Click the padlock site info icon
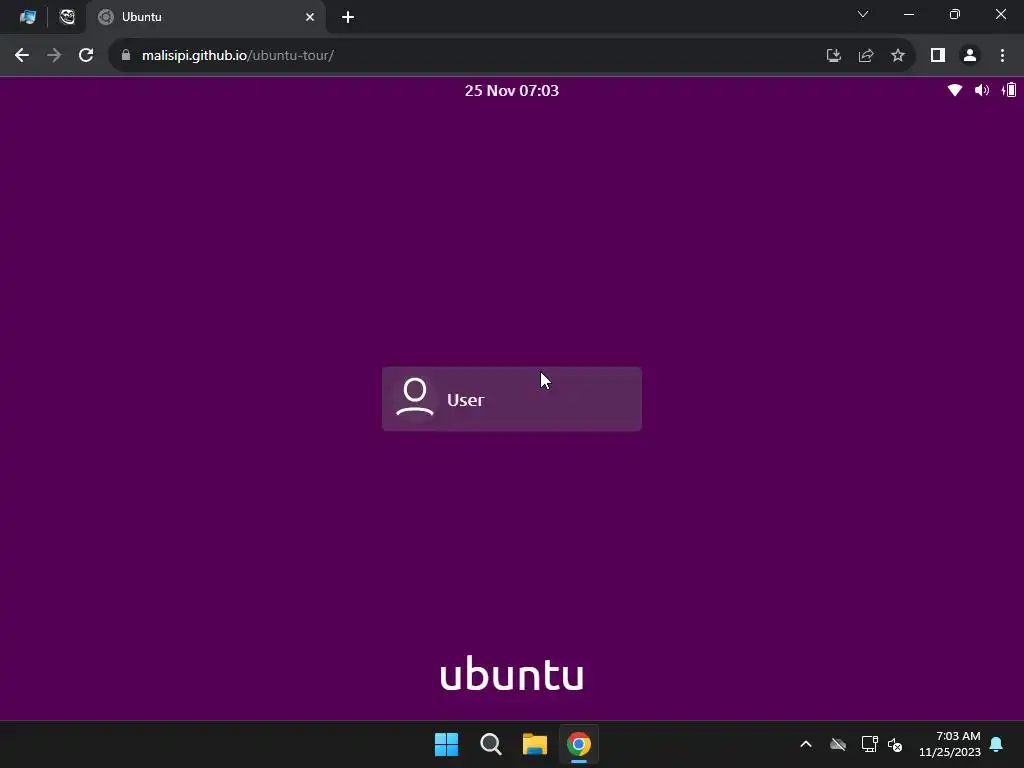 (x=126, y=55)
